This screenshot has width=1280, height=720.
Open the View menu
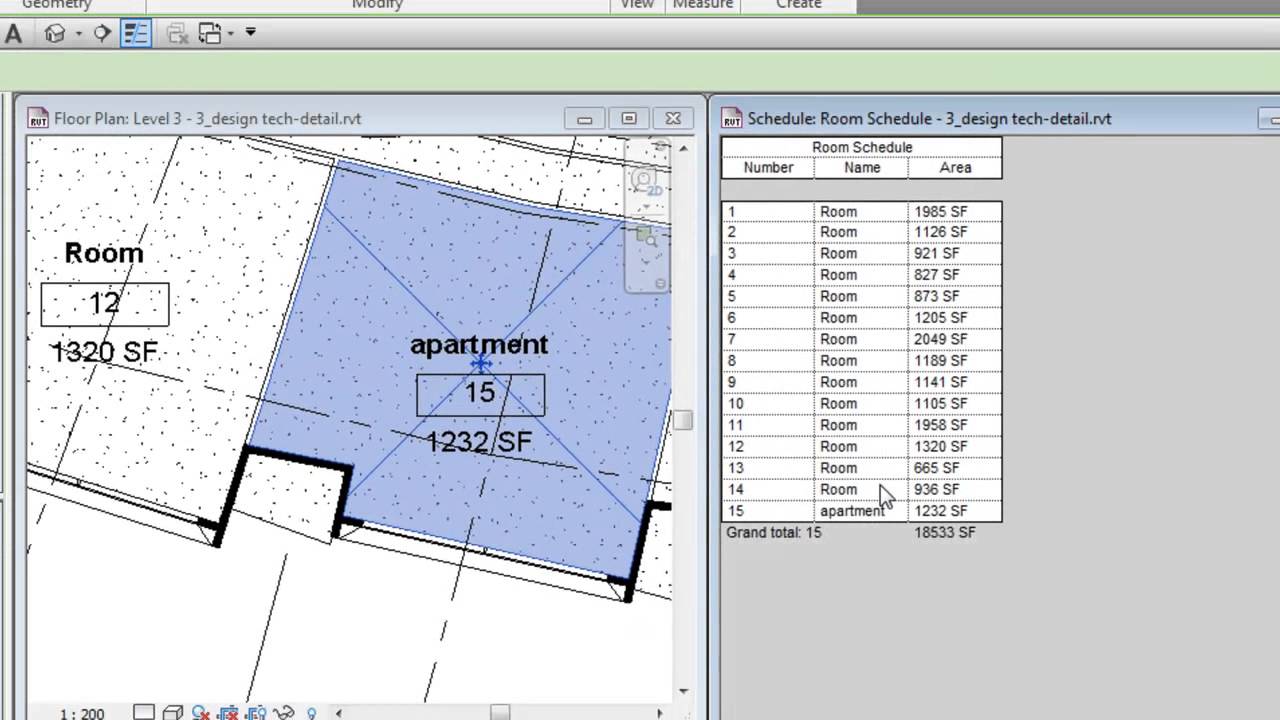click(x=637, y=5)
